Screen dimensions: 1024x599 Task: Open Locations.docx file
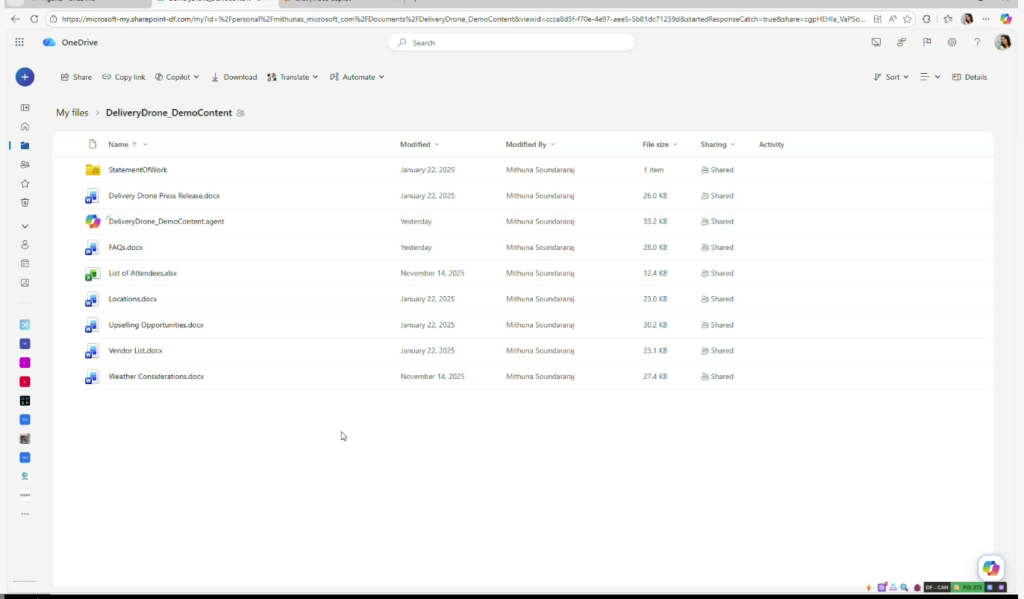pyautogui.click(x=133, y=299)
